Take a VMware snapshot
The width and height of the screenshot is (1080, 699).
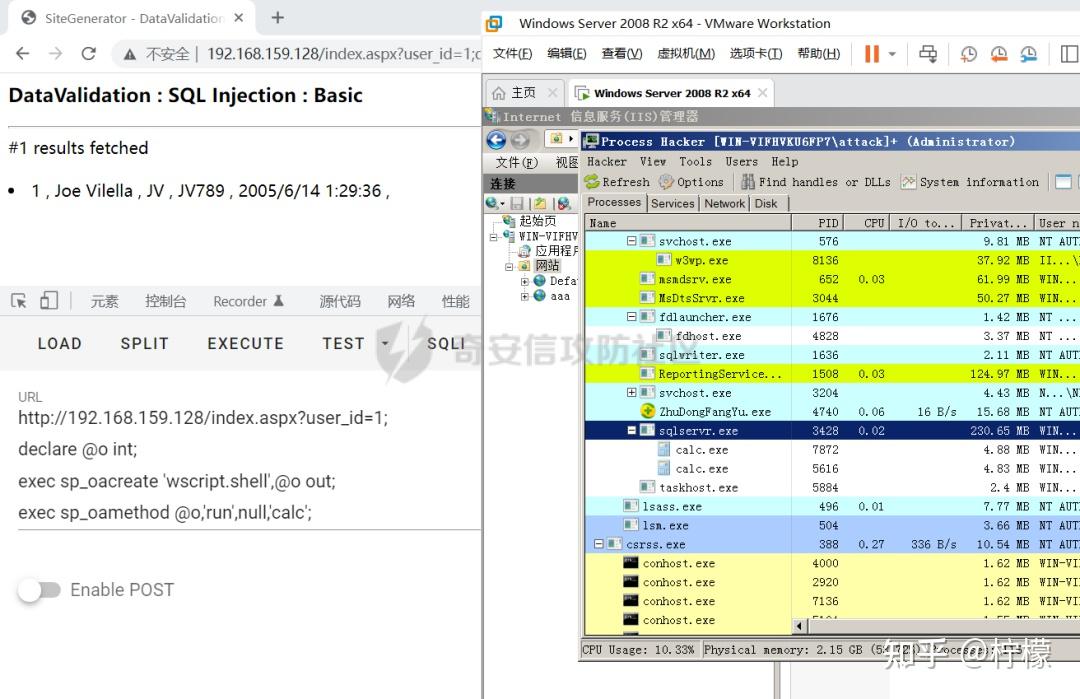click(968, 54)
